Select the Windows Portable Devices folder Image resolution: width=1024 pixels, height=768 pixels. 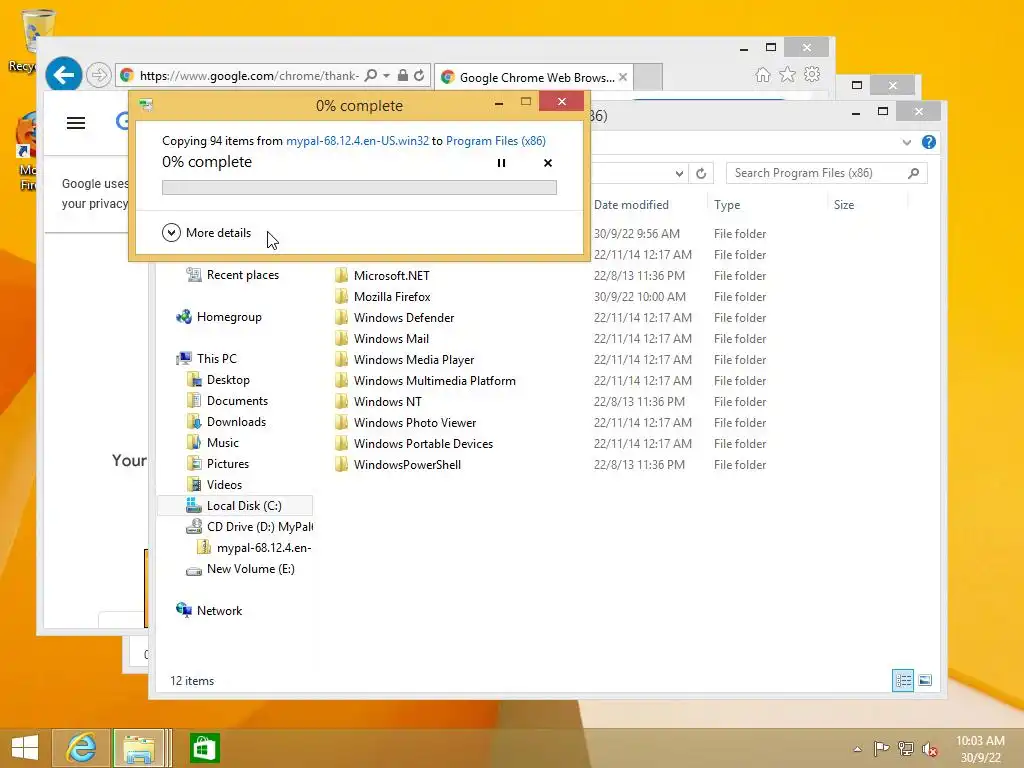[423, 443]
